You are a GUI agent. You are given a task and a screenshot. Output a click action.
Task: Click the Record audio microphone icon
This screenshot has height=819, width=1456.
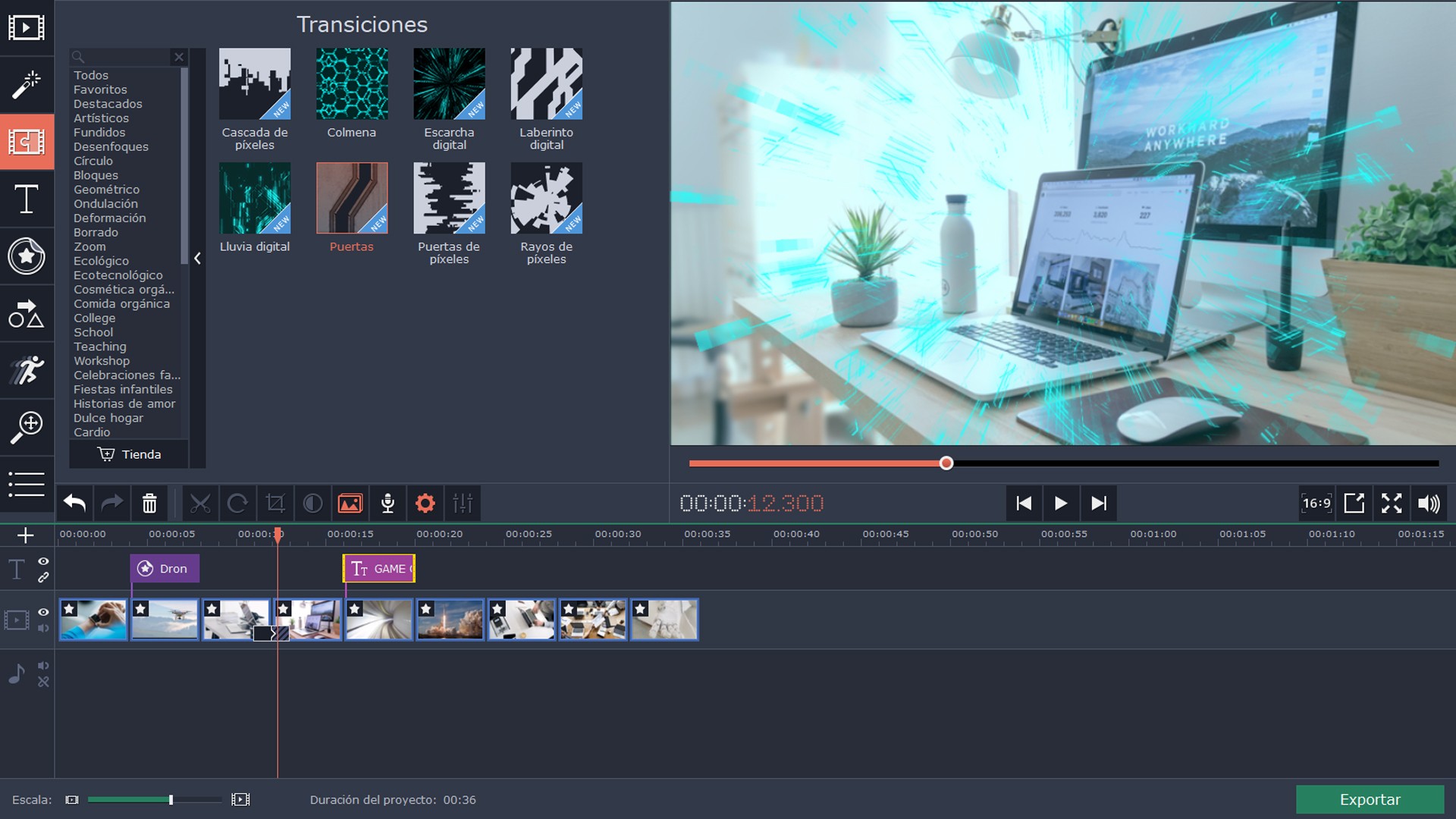pyautogui.click(x=388, y=504)
